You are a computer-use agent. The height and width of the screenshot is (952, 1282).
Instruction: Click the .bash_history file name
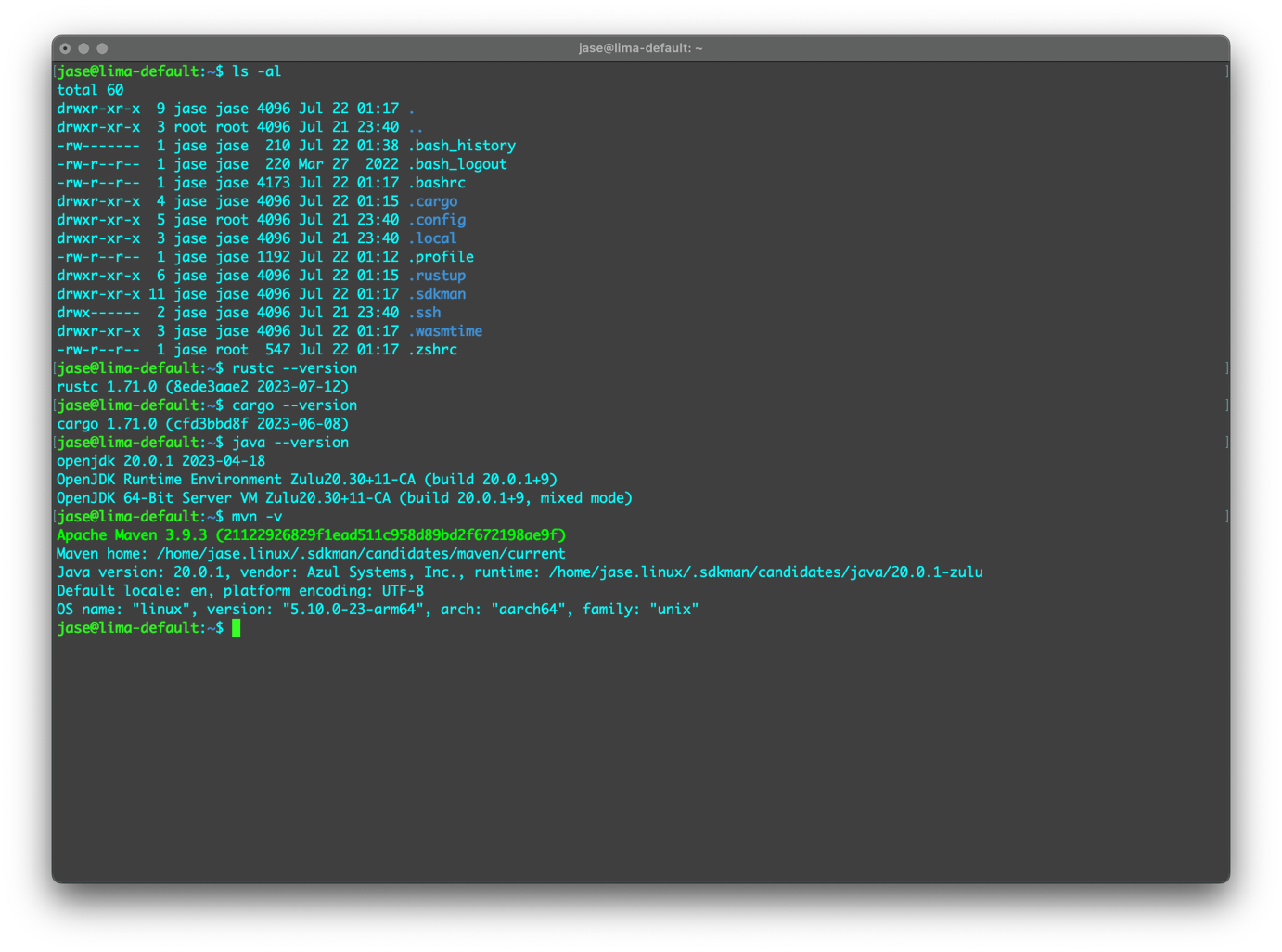[x=462, y=146]
